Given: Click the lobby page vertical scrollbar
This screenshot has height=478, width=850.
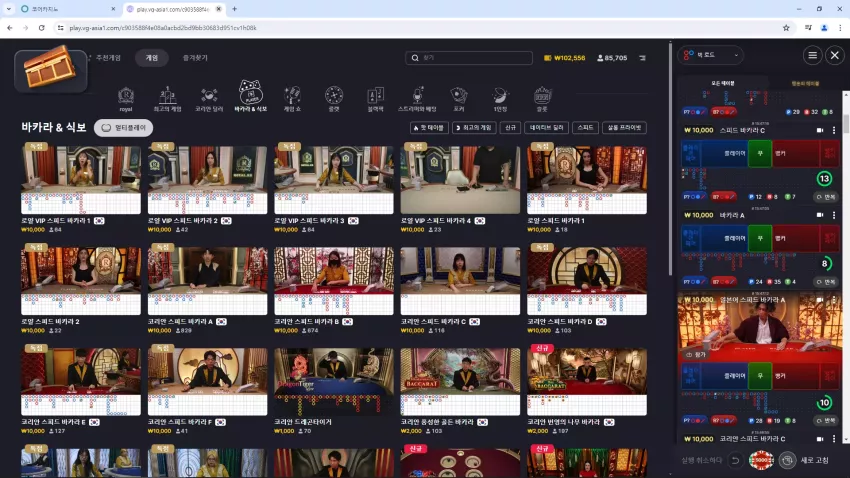Looking at the screenshot, I should (671, 157).
